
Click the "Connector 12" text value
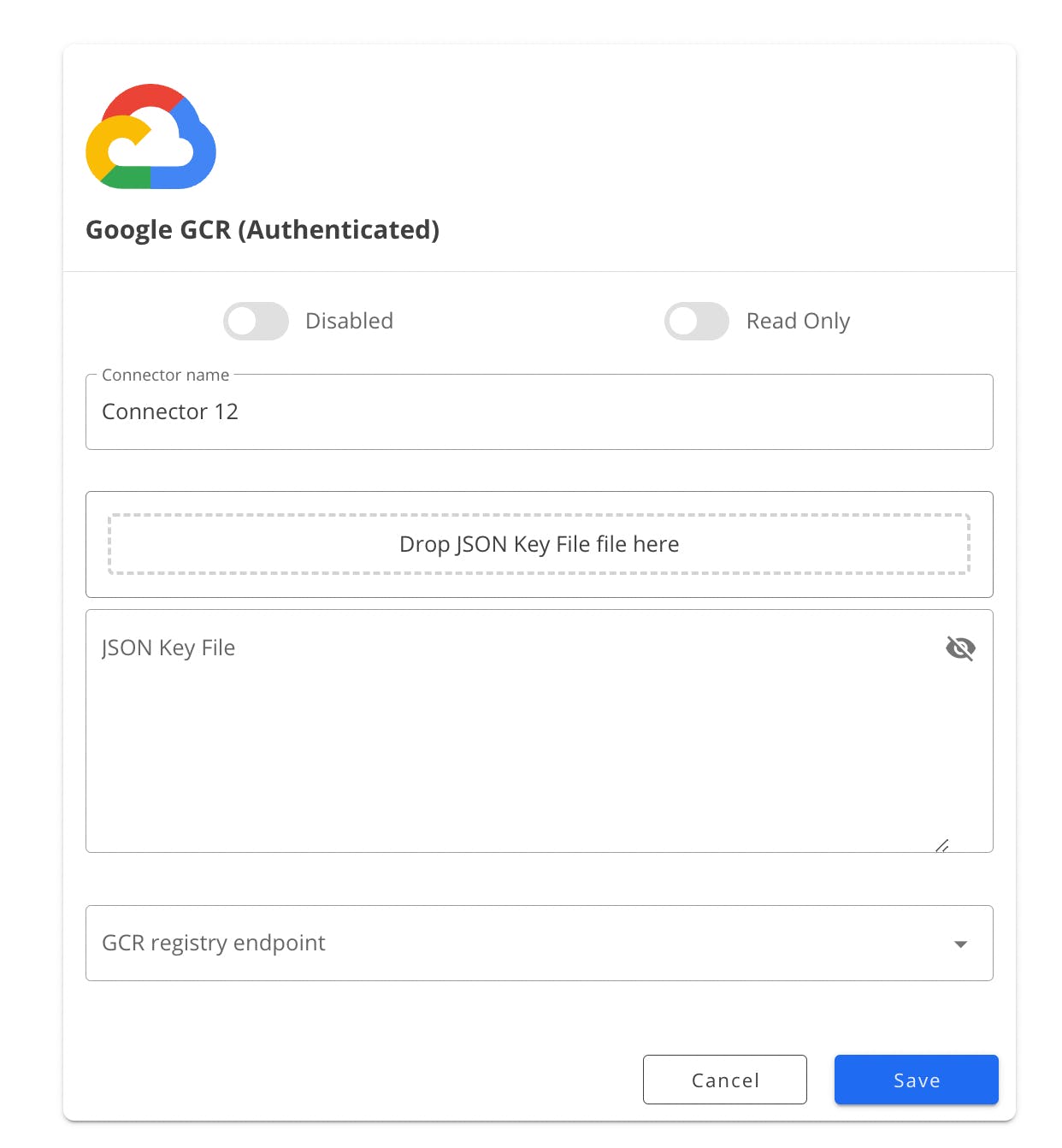click(x=170, y=411)
